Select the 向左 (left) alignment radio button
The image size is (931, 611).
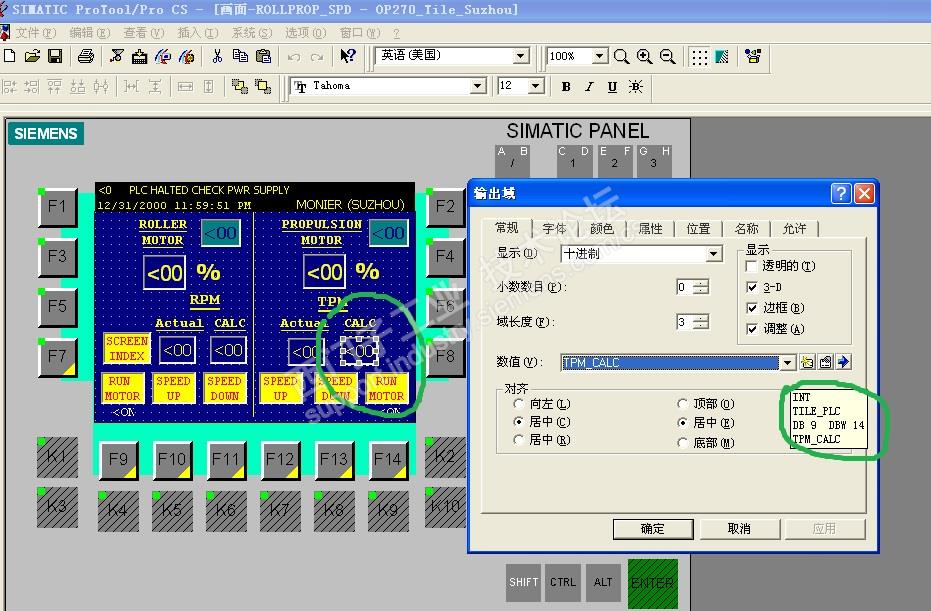click(518, 404)
